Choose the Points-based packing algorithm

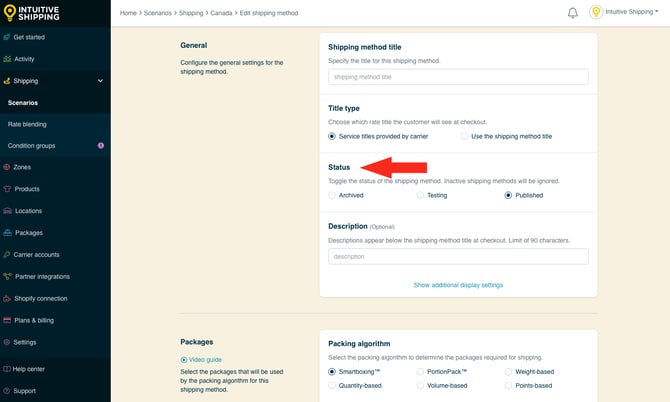508,385
